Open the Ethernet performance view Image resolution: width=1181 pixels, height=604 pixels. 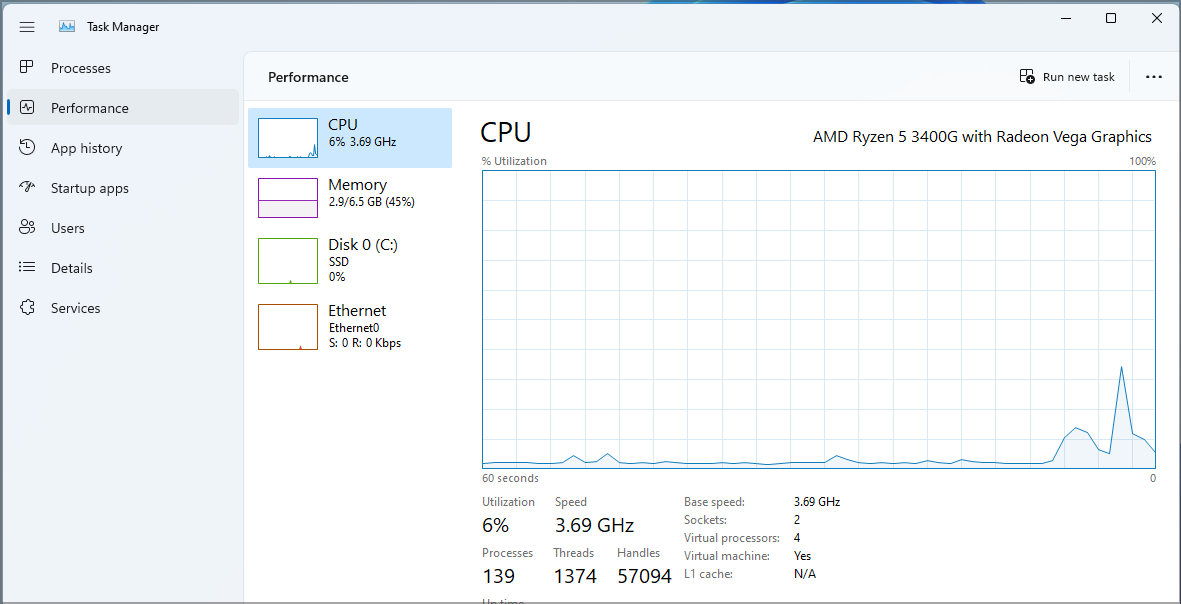coord(350,326)
